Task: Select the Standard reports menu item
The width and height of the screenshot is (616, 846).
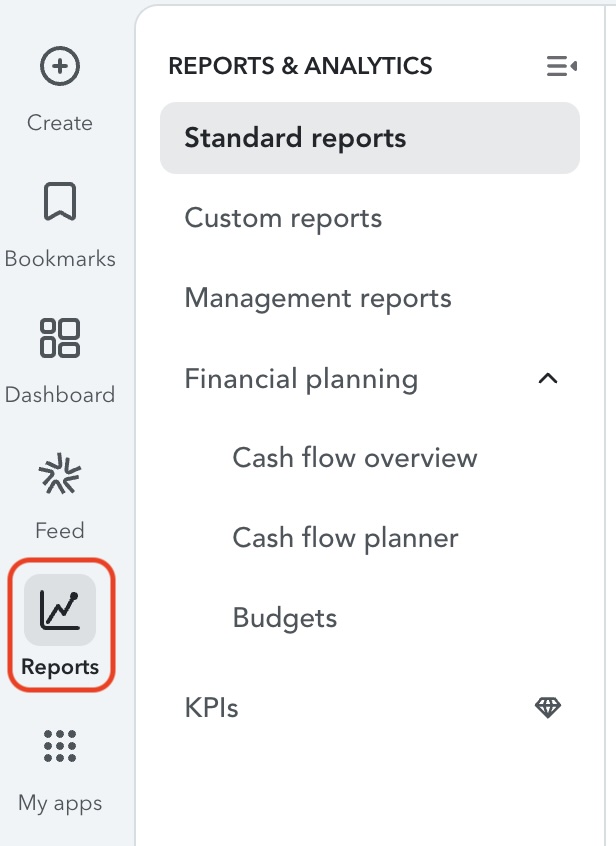Action: point(295,138)
